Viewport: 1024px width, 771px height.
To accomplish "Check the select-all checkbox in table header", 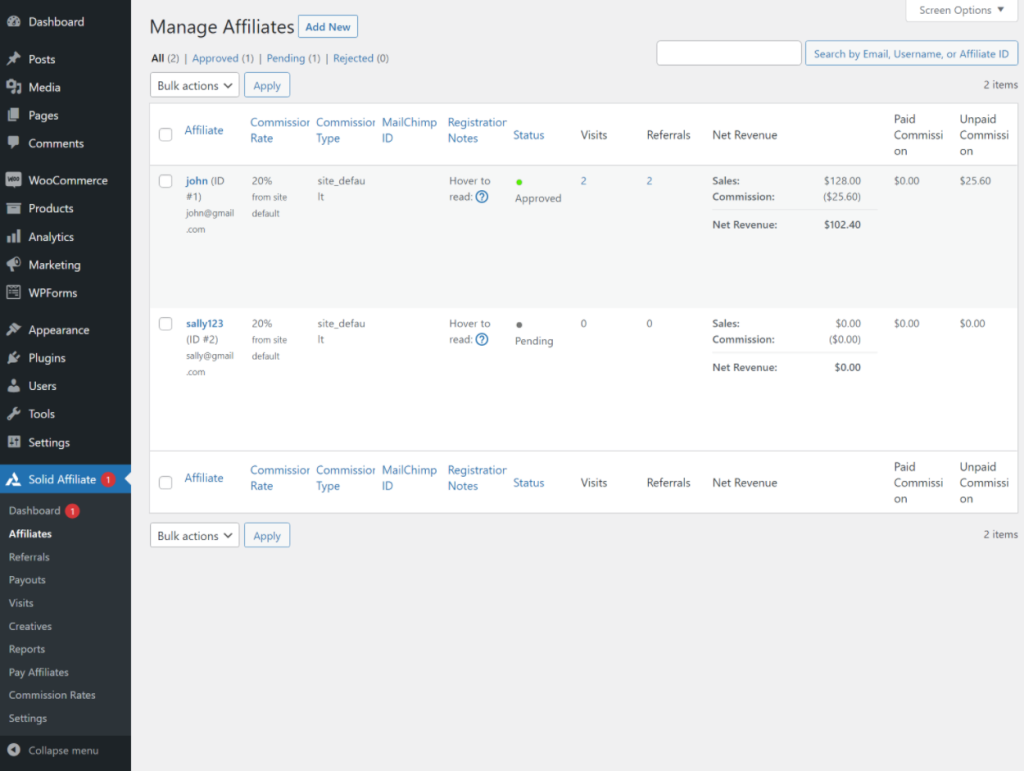I will click(x=166, y=134).
